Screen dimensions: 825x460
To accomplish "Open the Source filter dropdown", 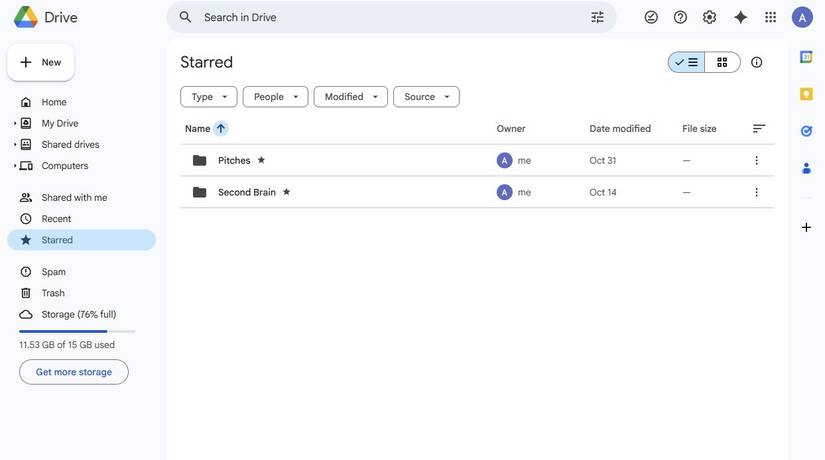I will pos(426,97).
